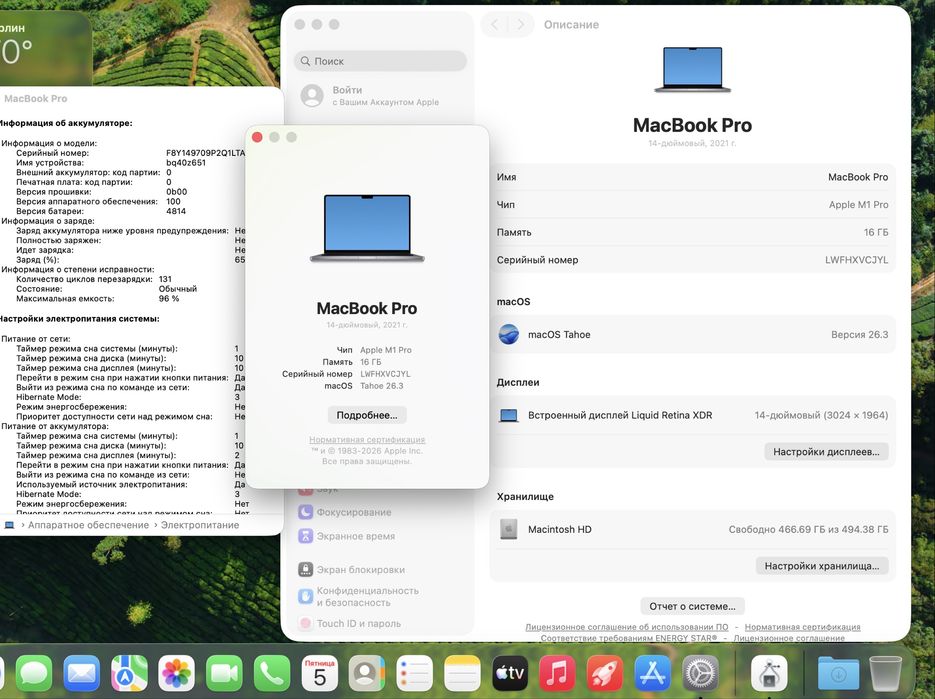This screenshot has width=935, height=699.
Task: Open the green Phone app in the Dock
Action: (x=272, y=673)
